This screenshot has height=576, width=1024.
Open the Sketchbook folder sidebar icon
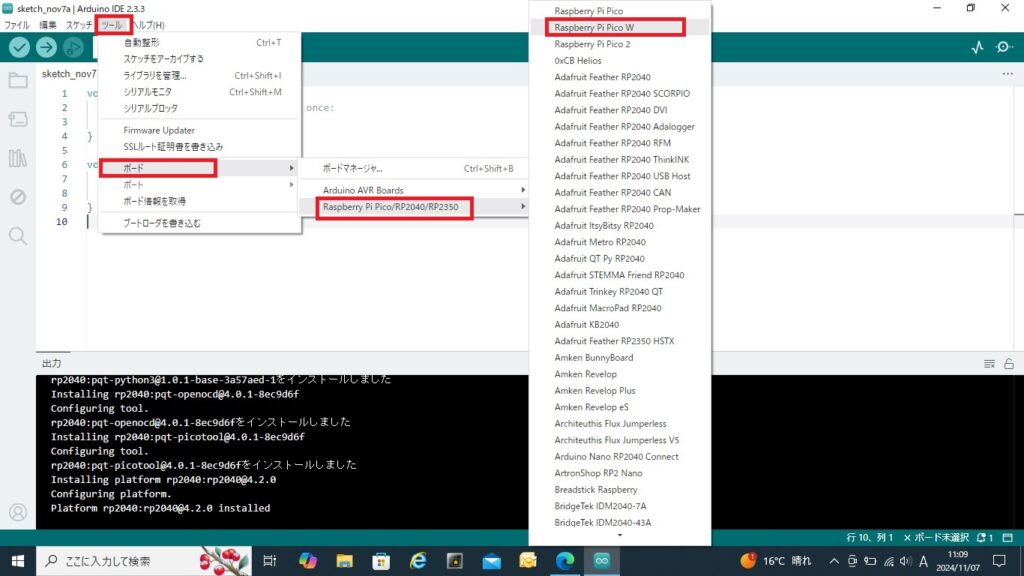pyautogui.click(x=18, y=80)
